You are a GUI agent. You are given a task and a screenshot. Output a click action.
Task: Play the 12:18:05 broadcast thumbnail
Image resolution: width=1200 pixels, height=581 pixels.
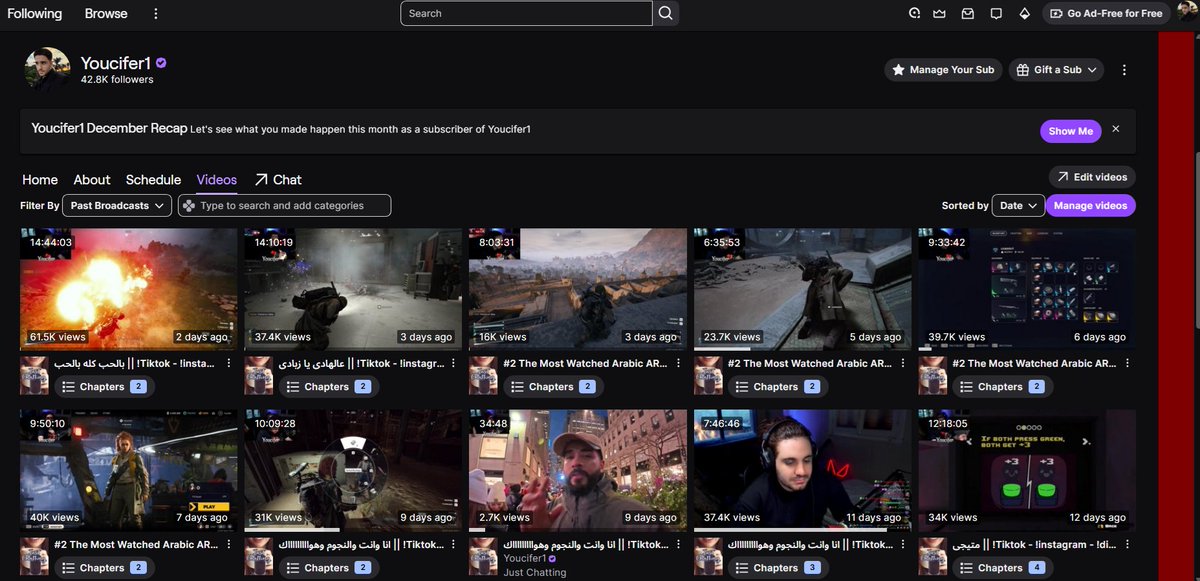1027,469
